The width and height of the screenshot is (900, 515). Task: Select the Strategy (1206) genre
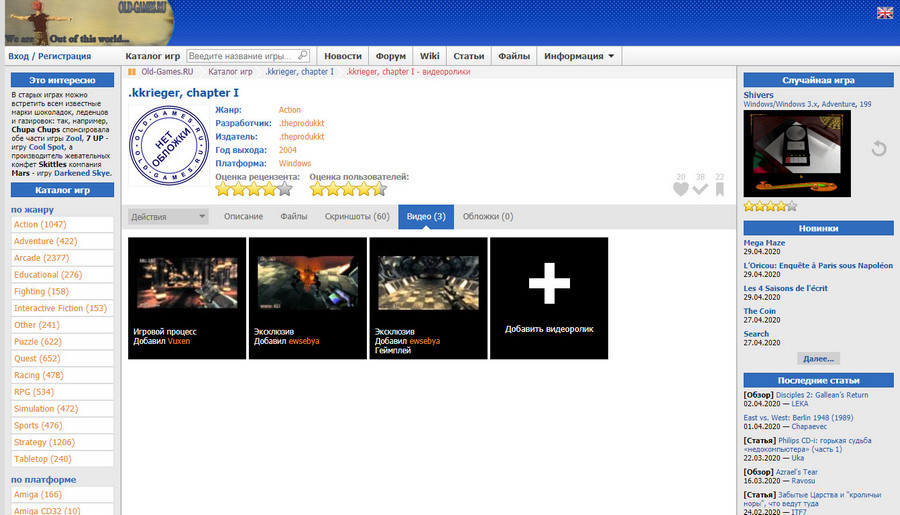pos(62,442)
